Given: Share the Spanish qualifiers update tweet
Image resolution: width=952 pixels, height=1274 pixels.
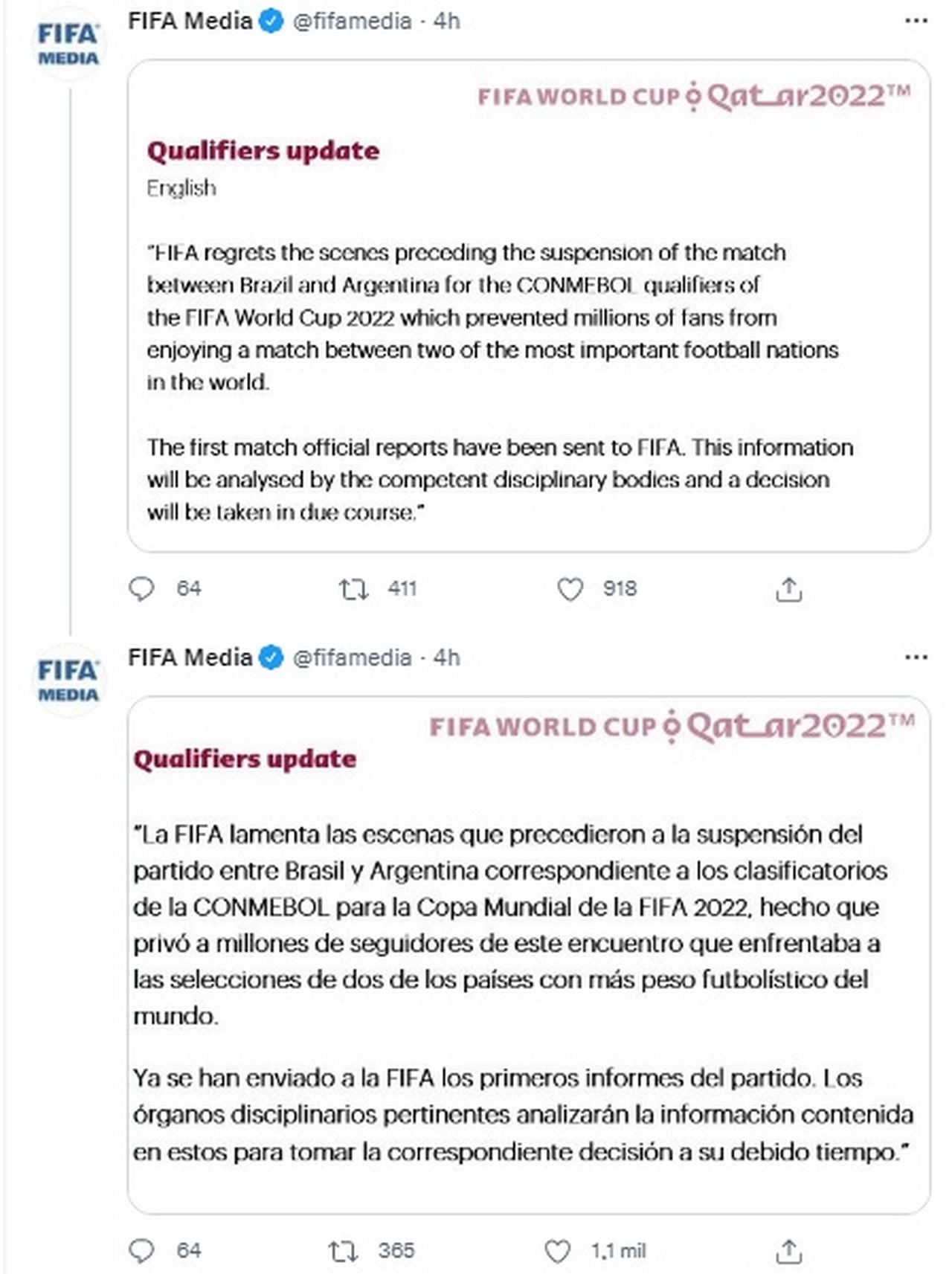Looking at the screenshot, I should [x=788, y=1252].
